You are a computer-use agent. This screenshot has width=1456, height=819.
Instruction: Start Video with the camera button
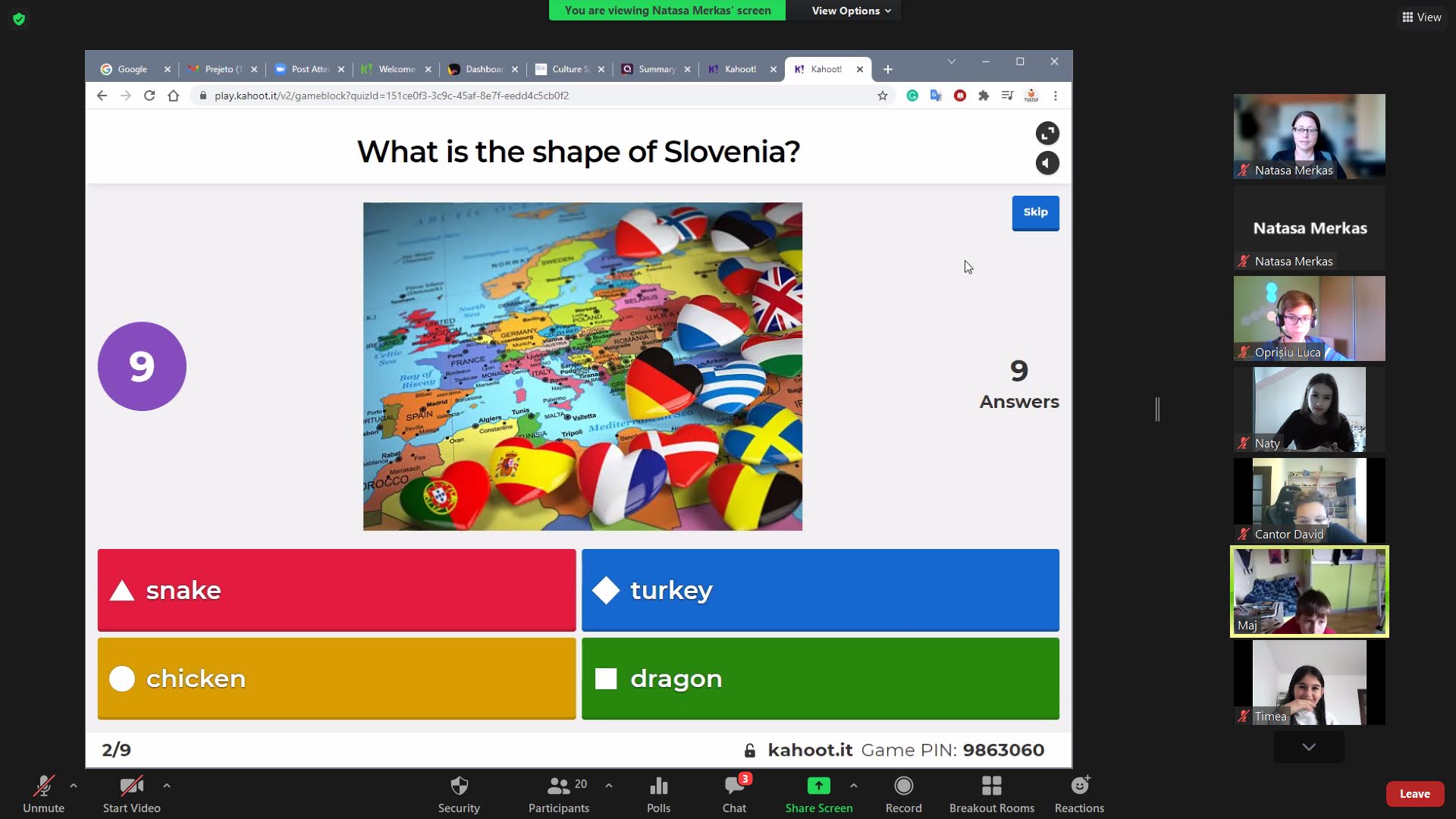131,786
